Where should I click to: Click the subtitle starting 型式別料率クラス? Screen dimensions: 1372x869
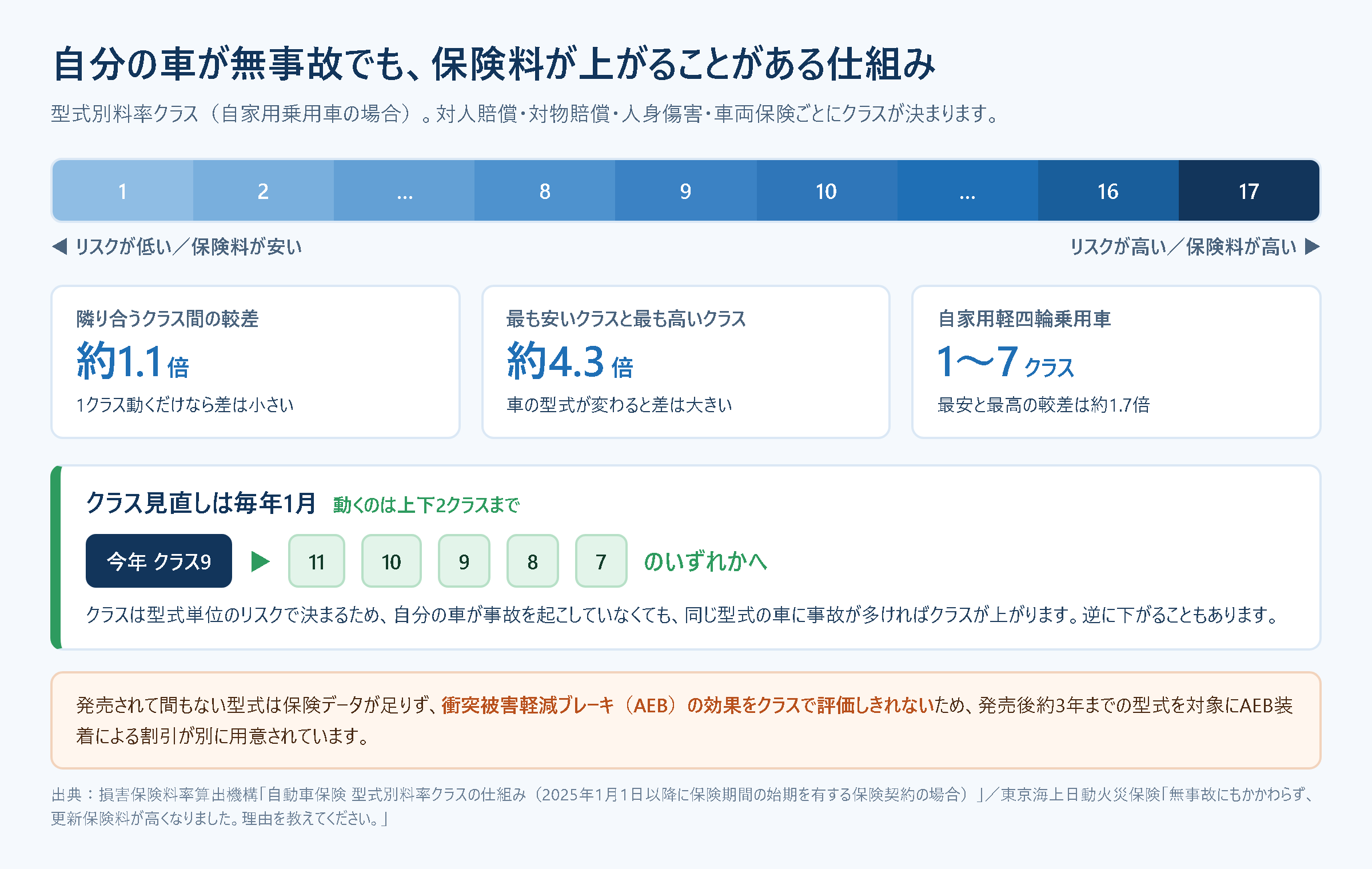coord(525,113)
